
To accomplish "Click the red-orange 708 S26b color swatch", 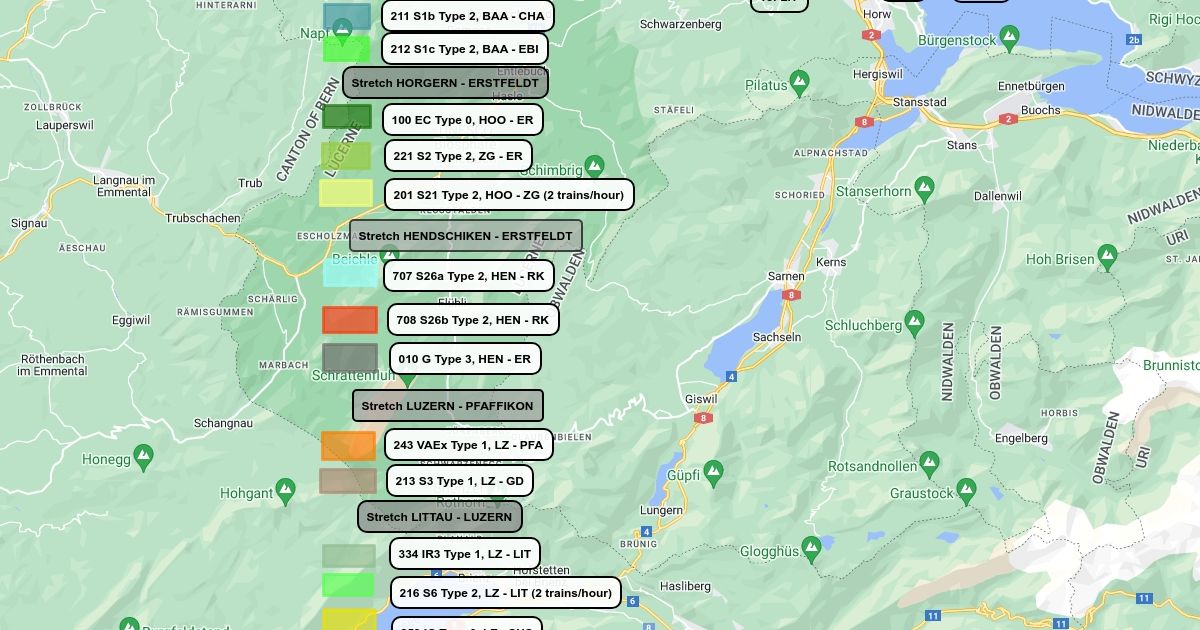I will [x=350, y=320].
